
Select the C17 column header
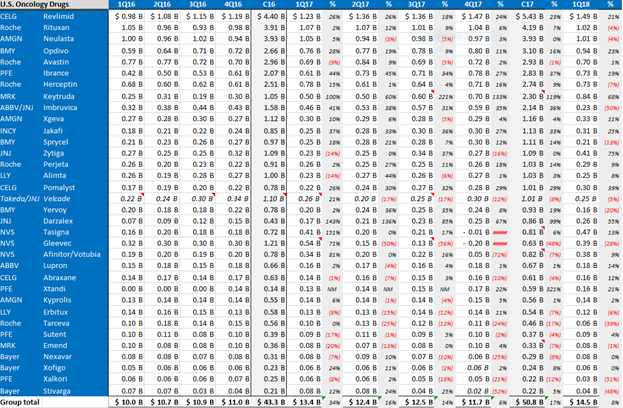pyautogui.click(x=532, y=5)
